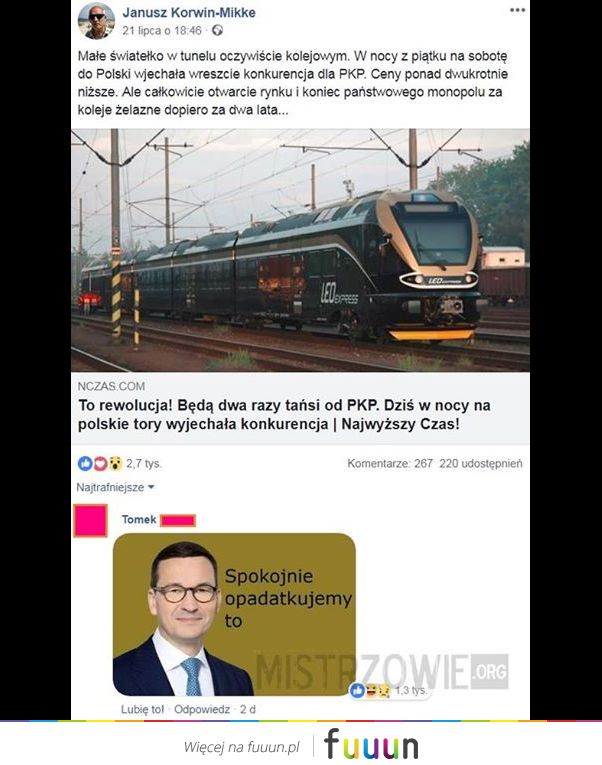This screenshot has width=602, height=765.
Task: Open the post options three-dot menu
Action: point(517,10)
